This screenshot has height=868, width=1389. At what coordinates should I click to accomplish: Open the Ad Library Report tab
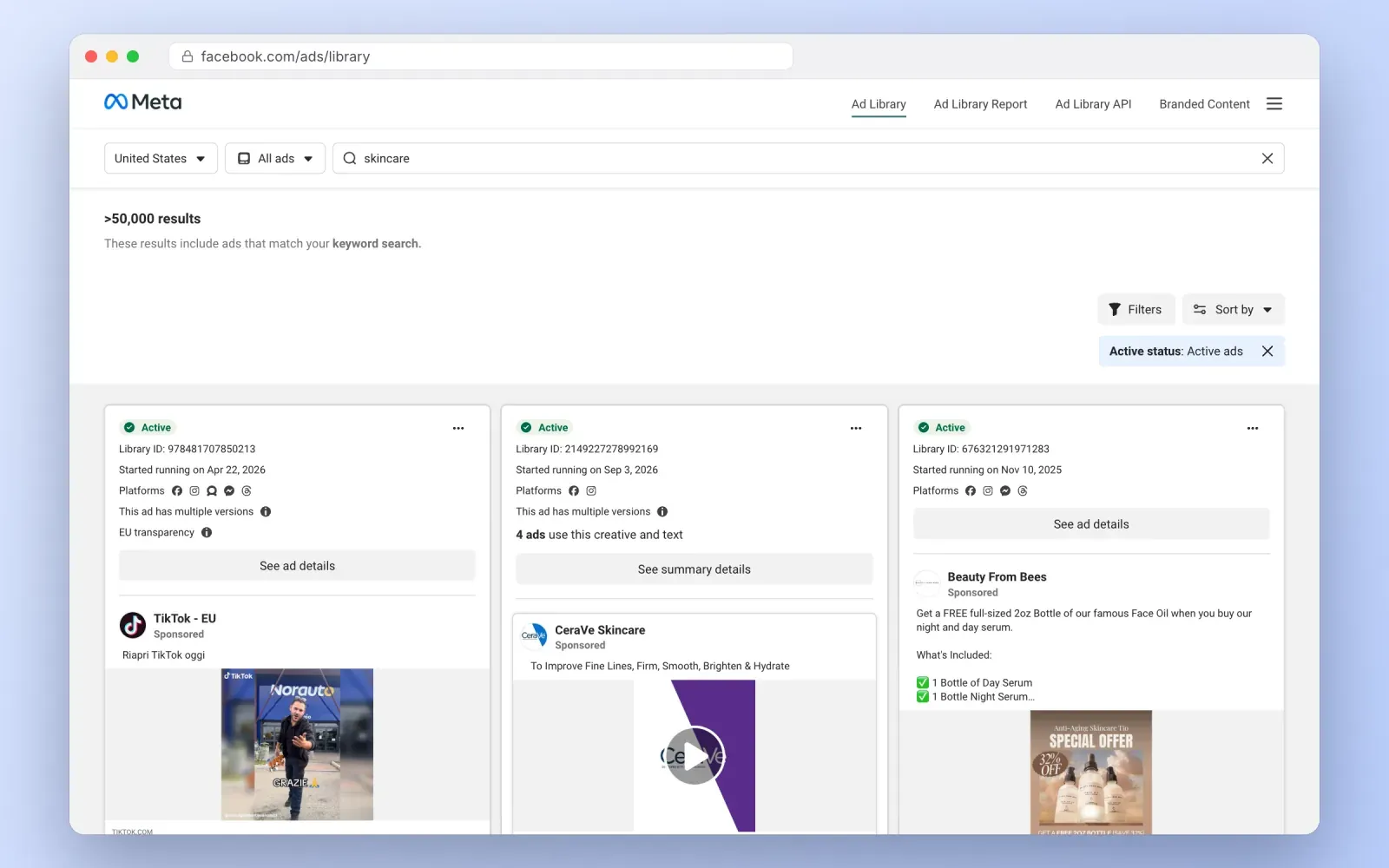[x=980, y=104]
